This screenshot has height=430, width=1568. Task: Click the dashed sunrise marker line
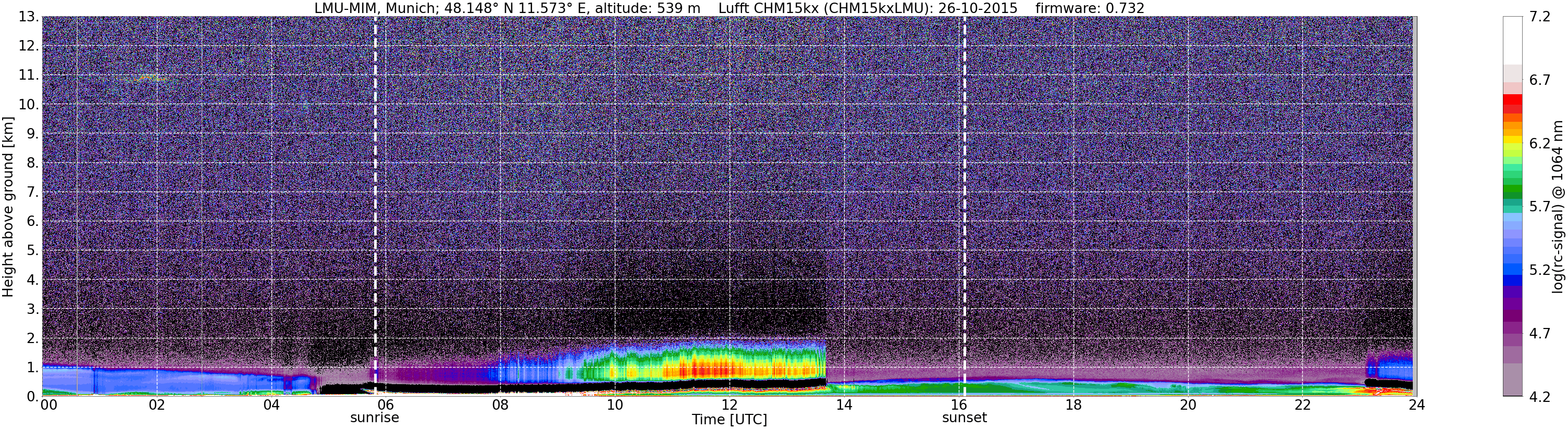tap(375, 206)
